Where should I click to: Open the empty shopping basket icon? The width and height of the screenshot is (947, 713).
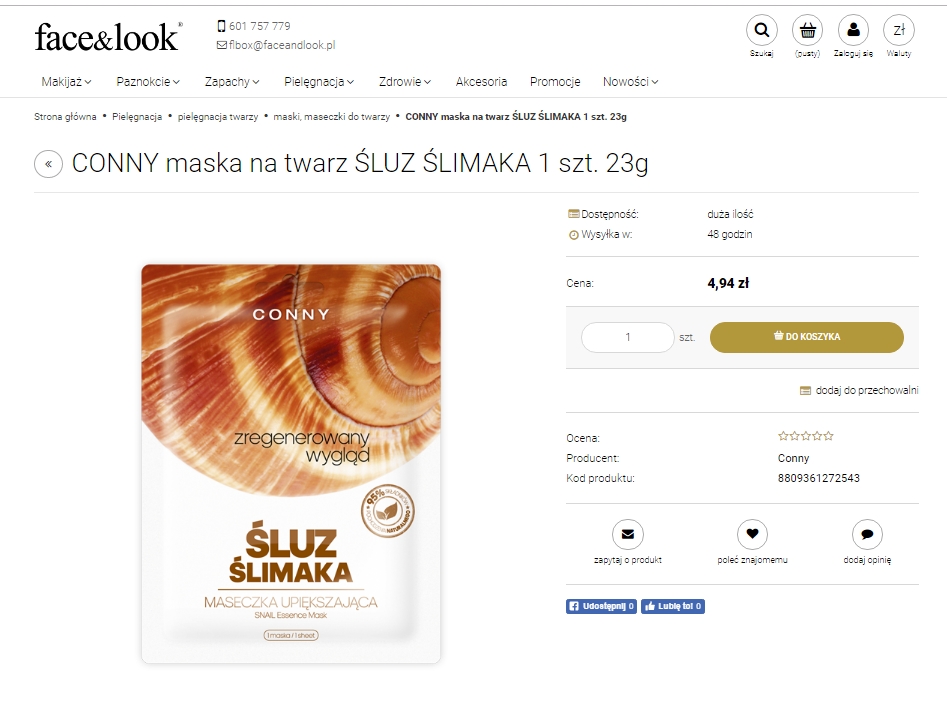click(x=807, y=30)
